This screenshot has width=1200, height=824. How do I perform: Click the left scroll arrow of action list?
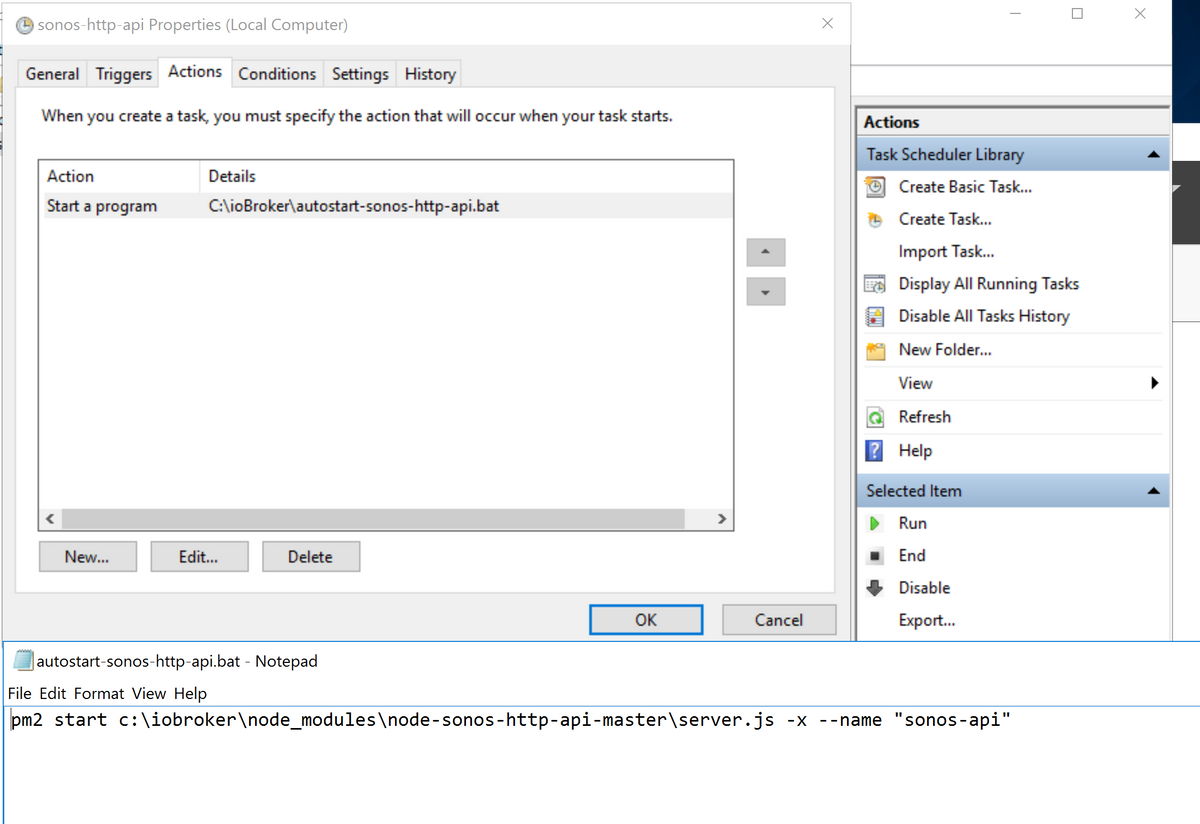[51, 519]
